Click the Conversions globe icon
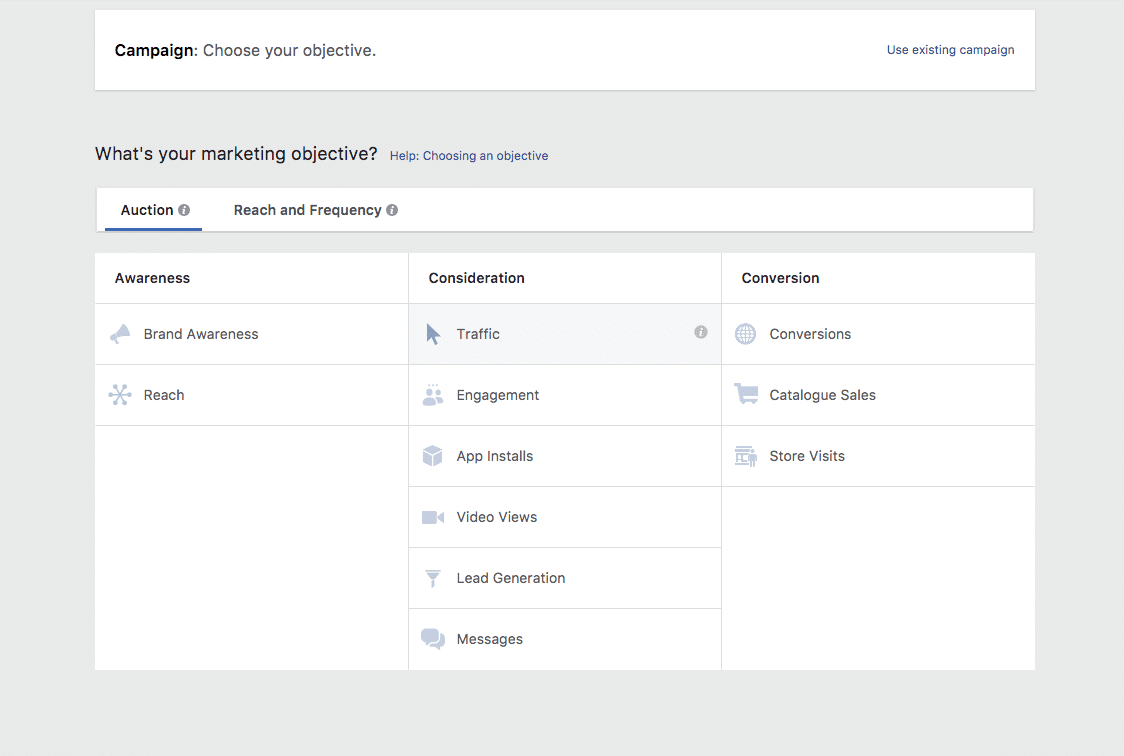1124x756 pixels. click(746, 334)
